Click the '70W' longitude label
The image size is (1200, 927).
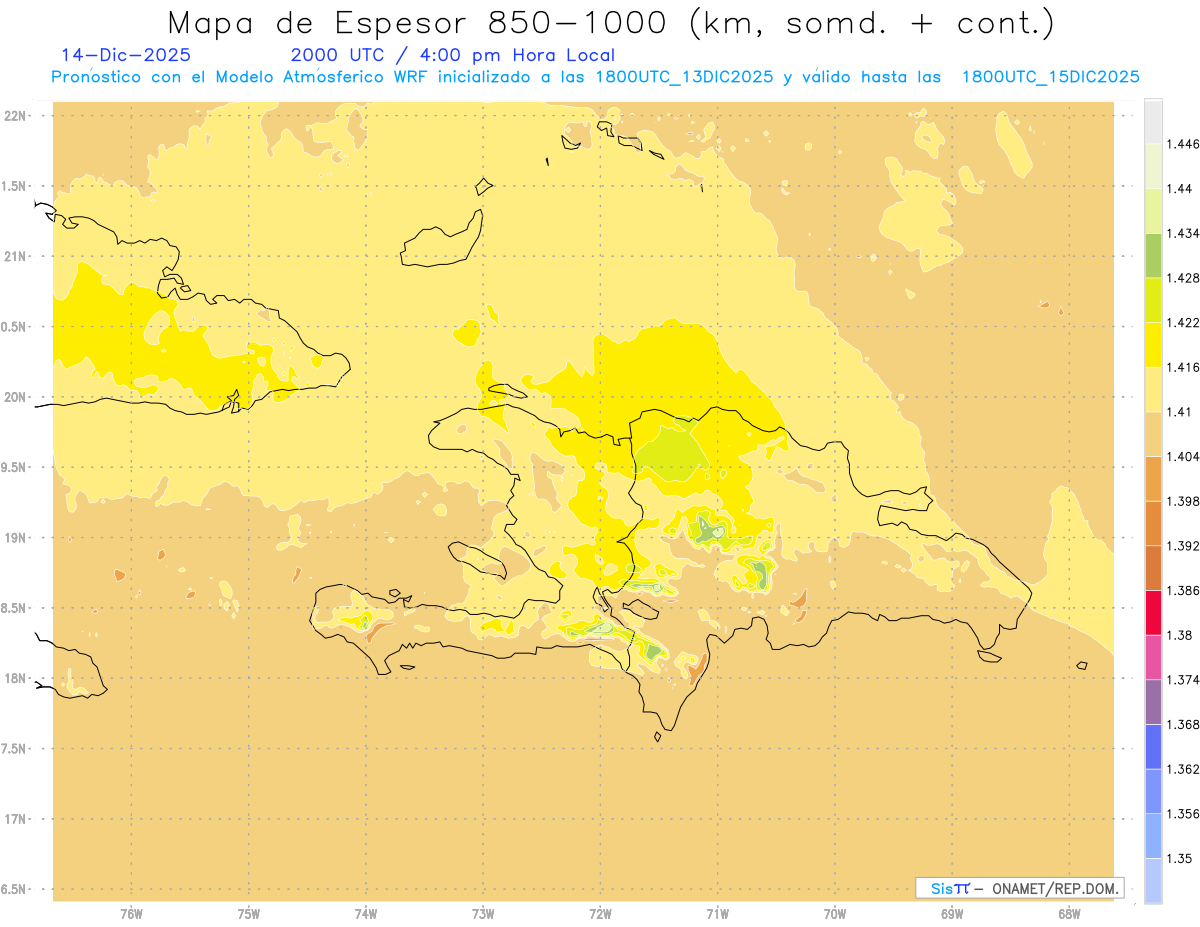835,914
